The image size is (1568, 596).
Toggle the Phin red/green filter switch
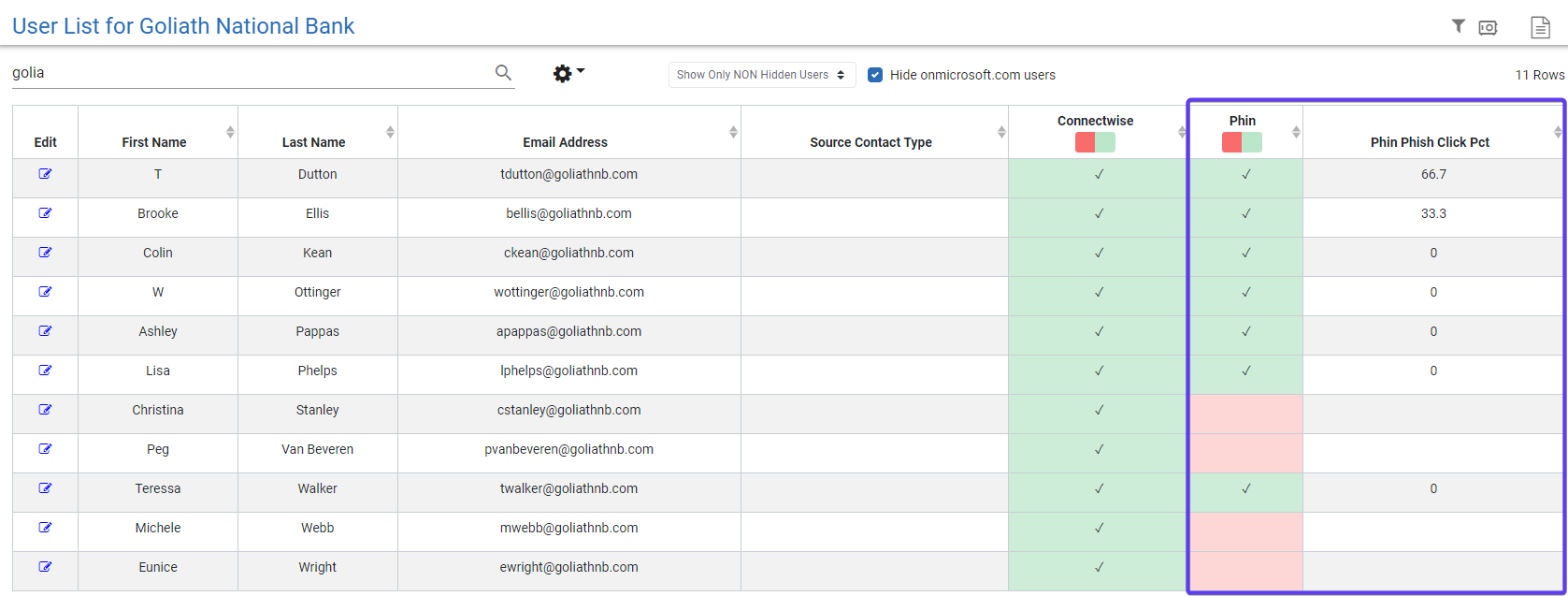1242,142
